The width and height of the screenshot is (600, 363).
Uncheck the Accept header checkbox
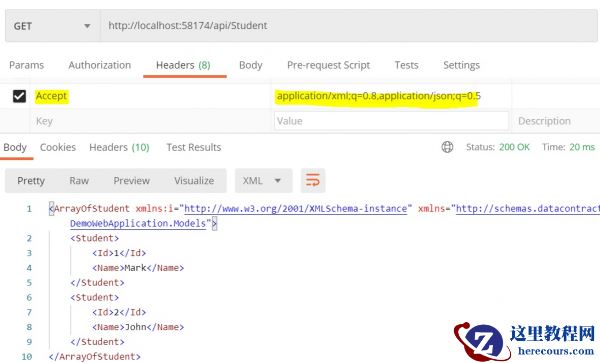19,96
